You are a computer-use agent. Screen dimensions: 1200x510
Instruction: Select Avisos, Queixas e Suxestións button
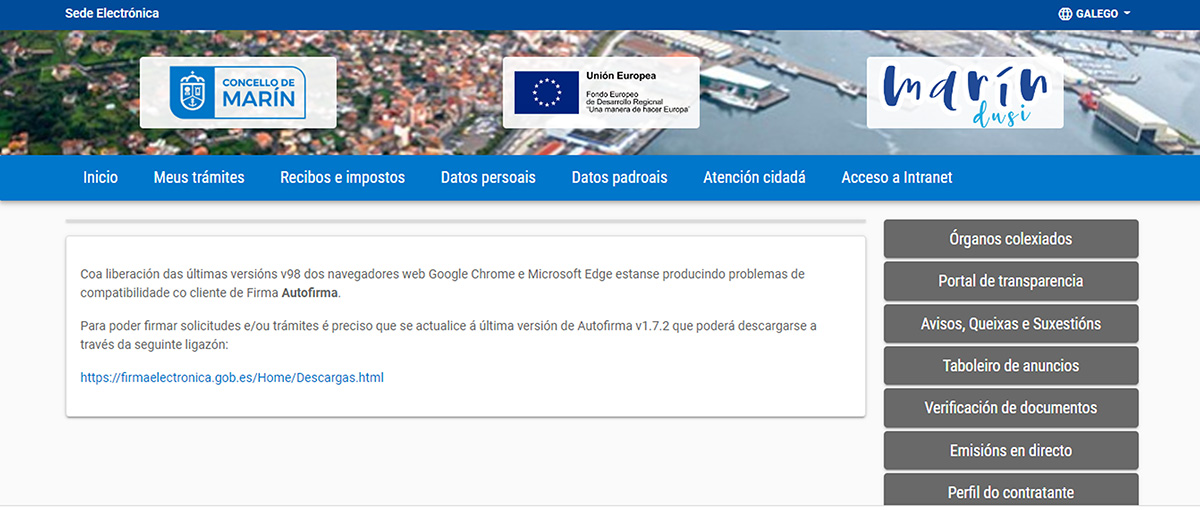point(1010,324)
